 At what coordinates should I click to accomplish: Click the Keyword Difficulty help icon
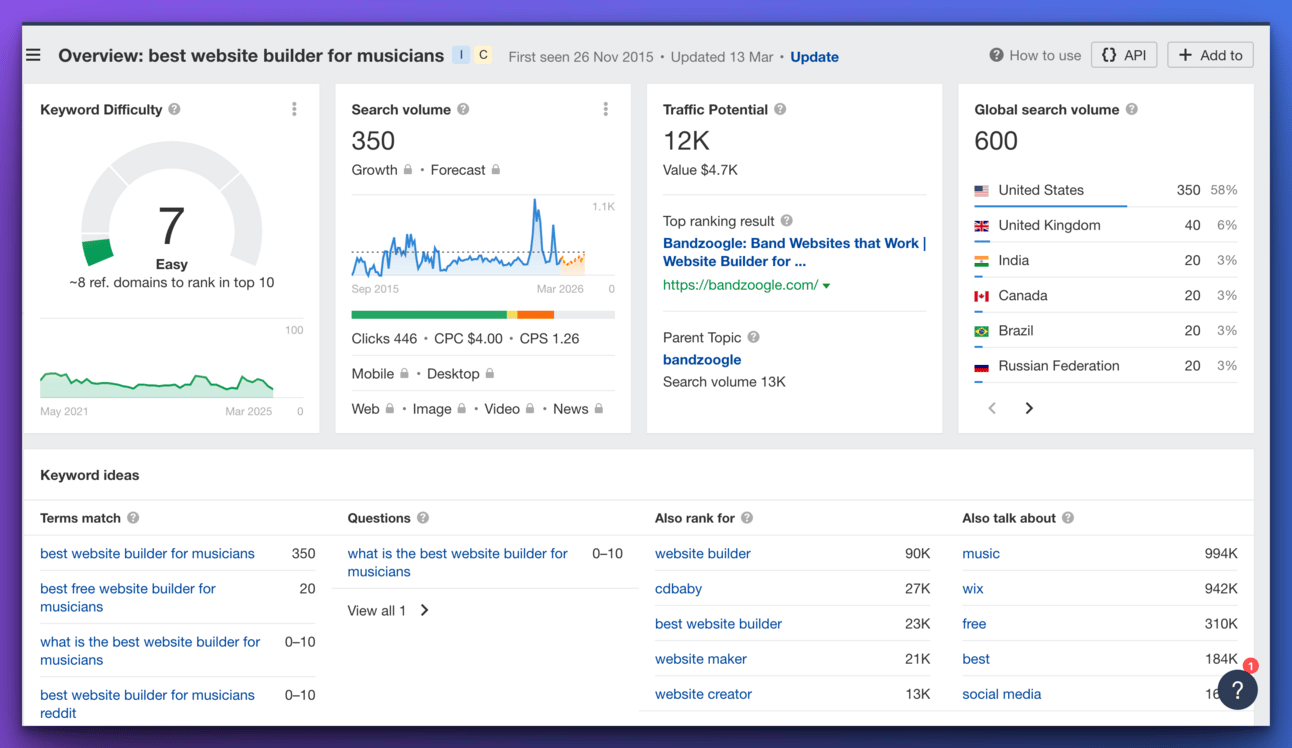175,109
